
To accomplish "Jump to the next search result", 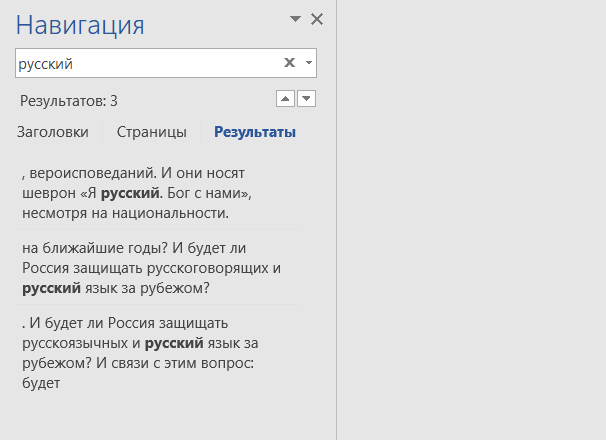I will (x=307, y=98).
